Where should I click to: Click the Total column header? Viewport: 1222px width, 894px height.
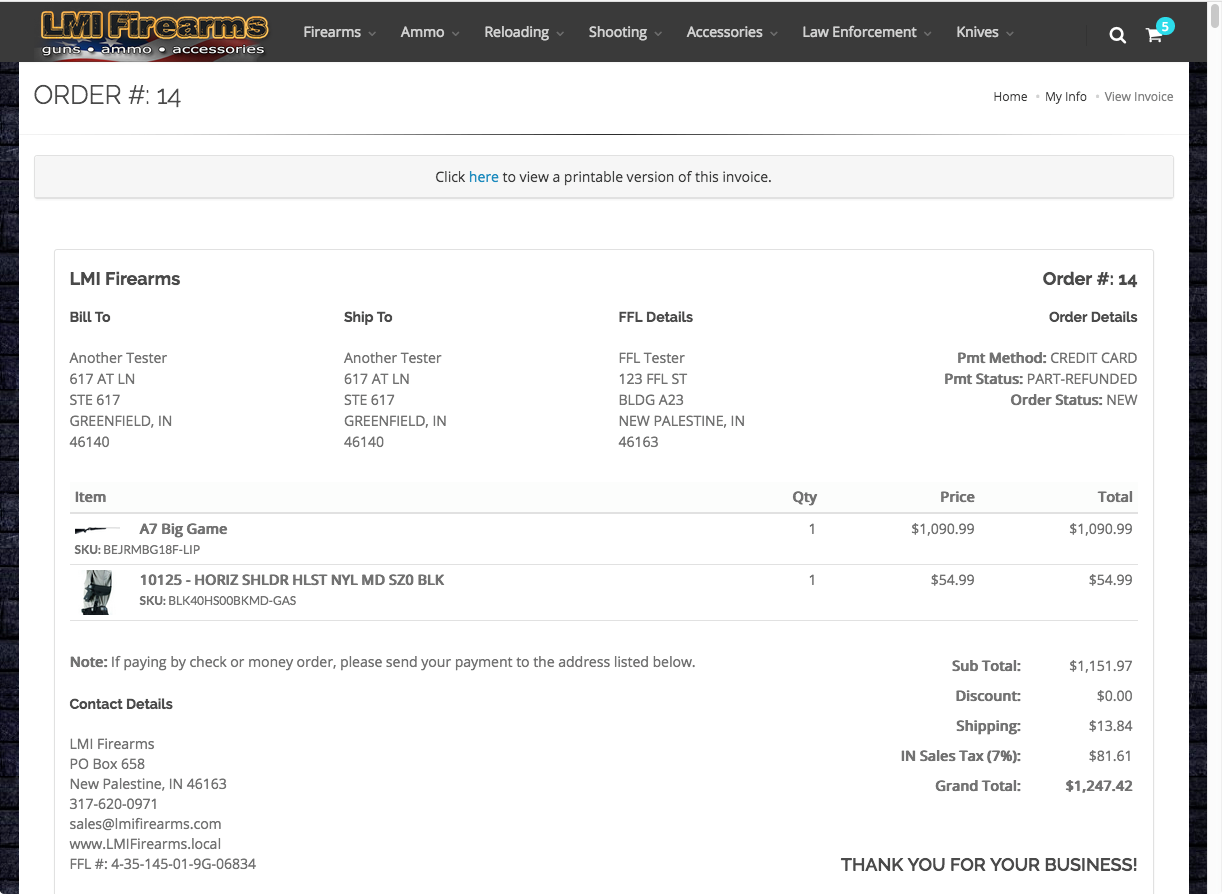(1115, 497)
